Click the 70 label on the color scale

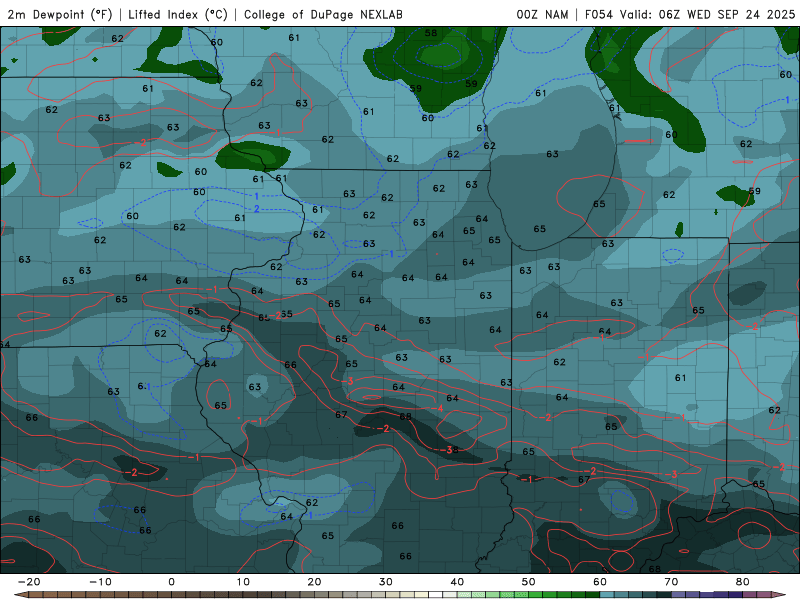coord(671,582)
